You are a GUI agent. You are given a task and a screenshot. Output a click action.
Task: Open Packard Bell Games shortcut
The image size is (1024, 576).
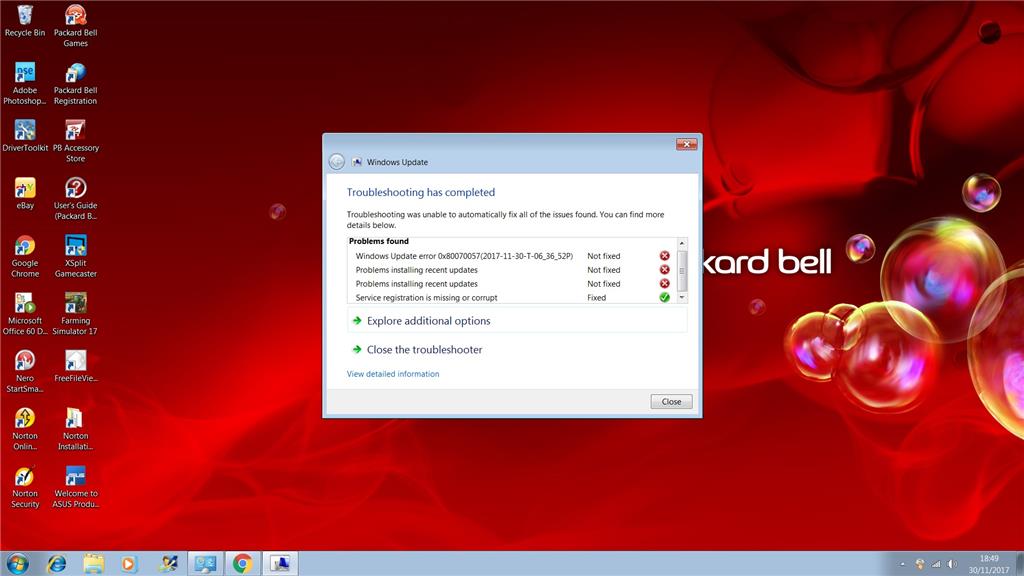click(75, 26)
